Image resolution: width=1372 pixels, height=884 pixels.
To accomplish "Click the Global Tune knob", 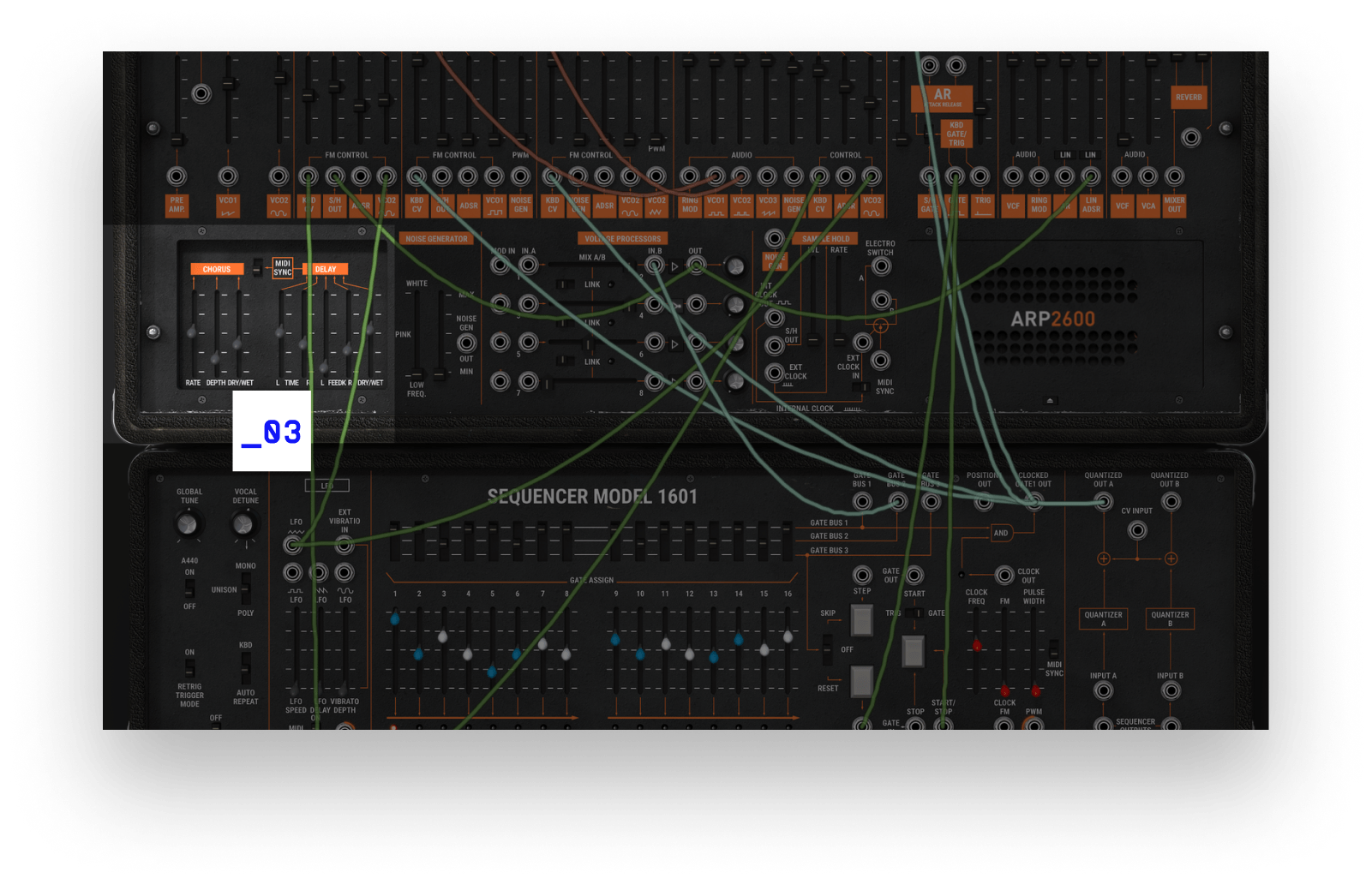I will click(187, 523).
